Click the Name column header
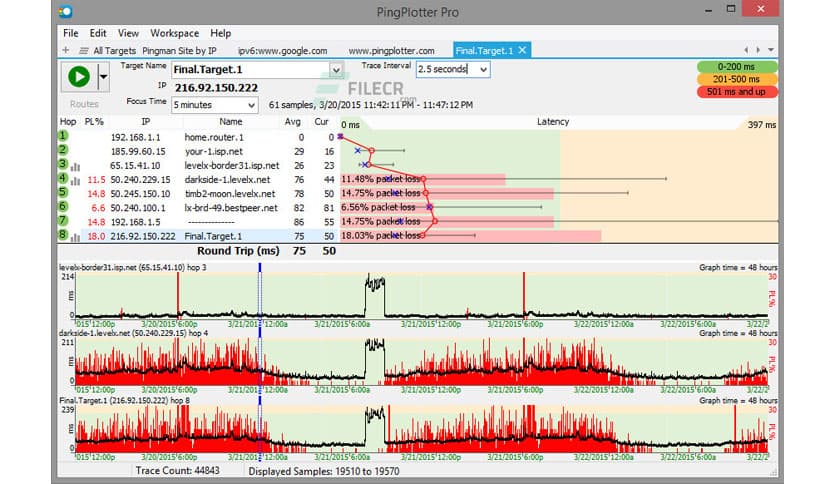 [x=230, y=122]
